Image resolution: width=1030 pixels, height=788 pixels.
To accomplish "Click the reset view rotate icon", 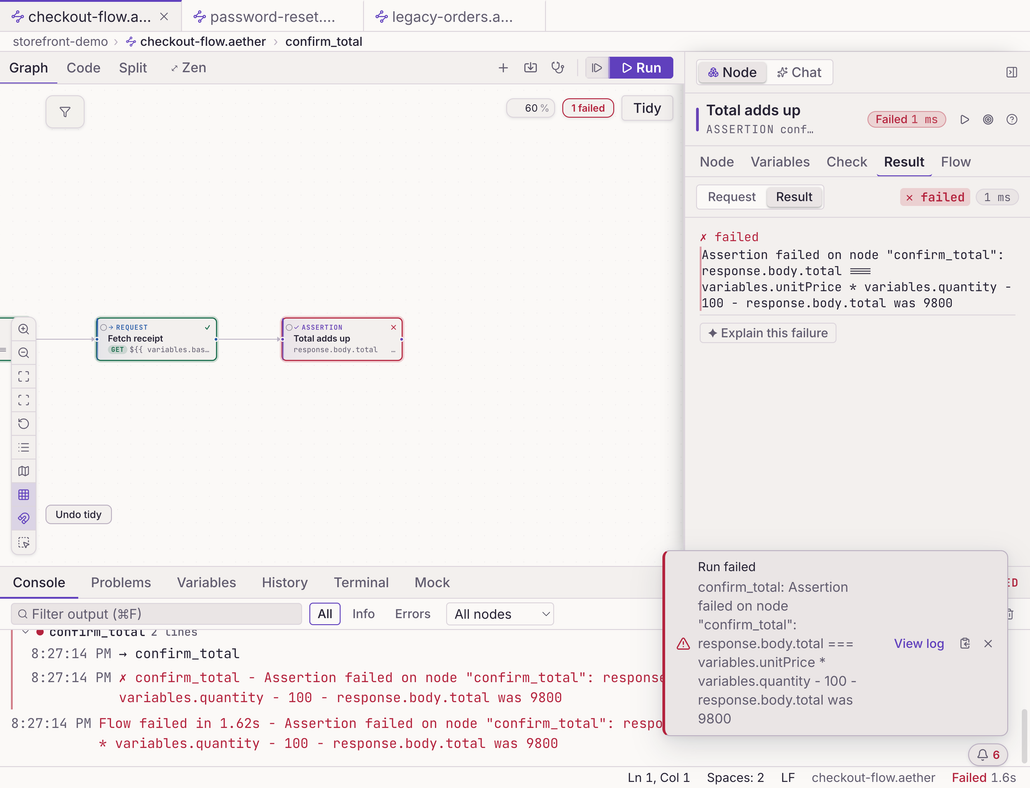I will coord(24,424).
